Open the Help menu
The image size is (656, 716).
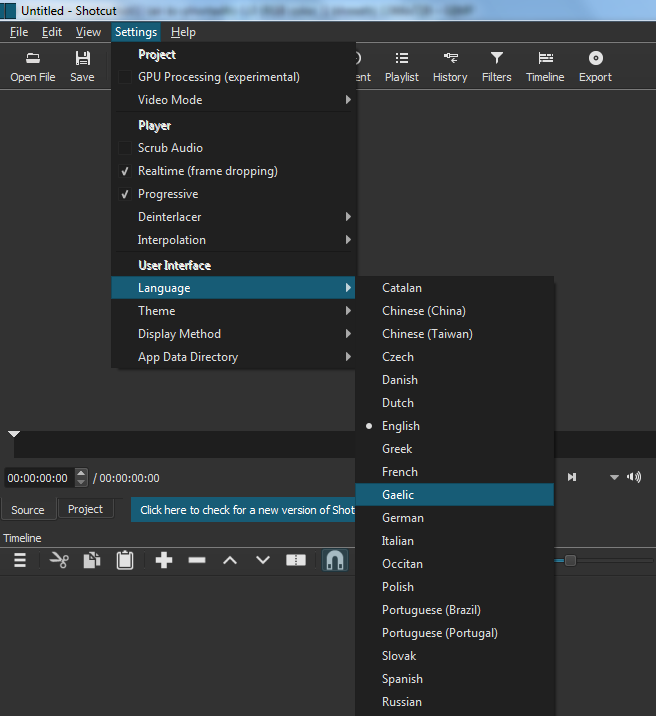(184, 32)
